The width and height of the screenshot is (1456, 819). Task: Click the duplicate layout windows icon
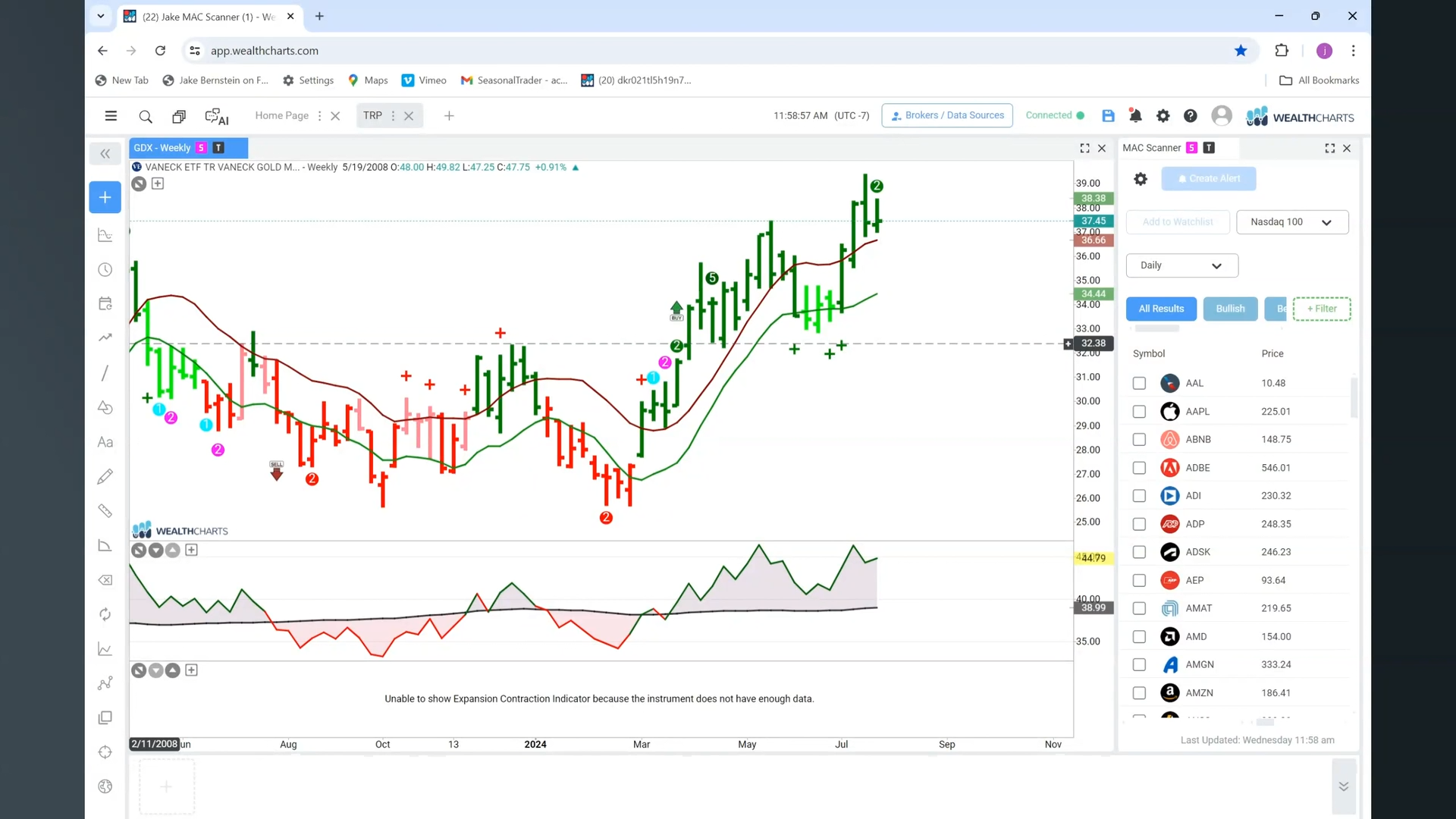click(179, 116)
